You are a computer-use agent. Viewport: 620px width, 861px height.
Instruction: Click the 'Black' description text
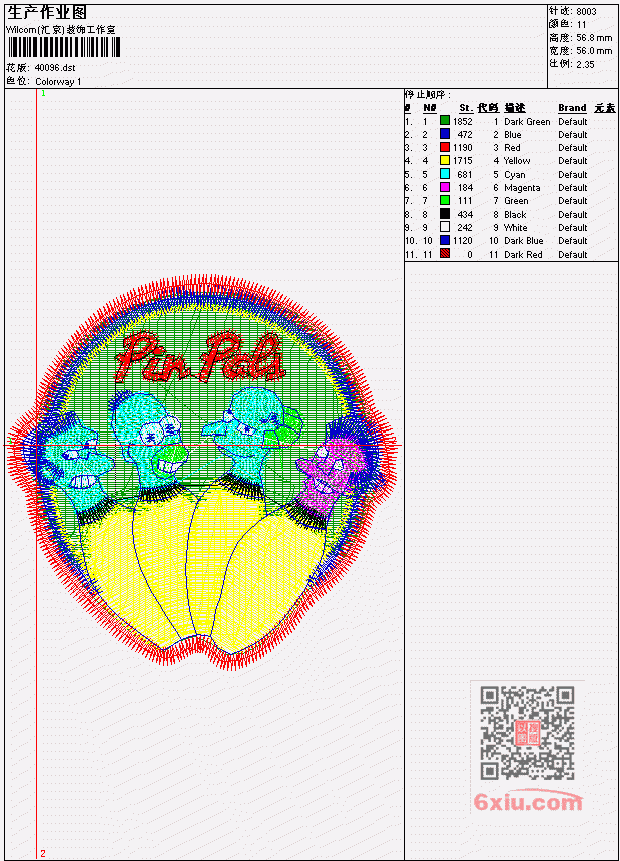pyautogui.click(x=515, y=215)
